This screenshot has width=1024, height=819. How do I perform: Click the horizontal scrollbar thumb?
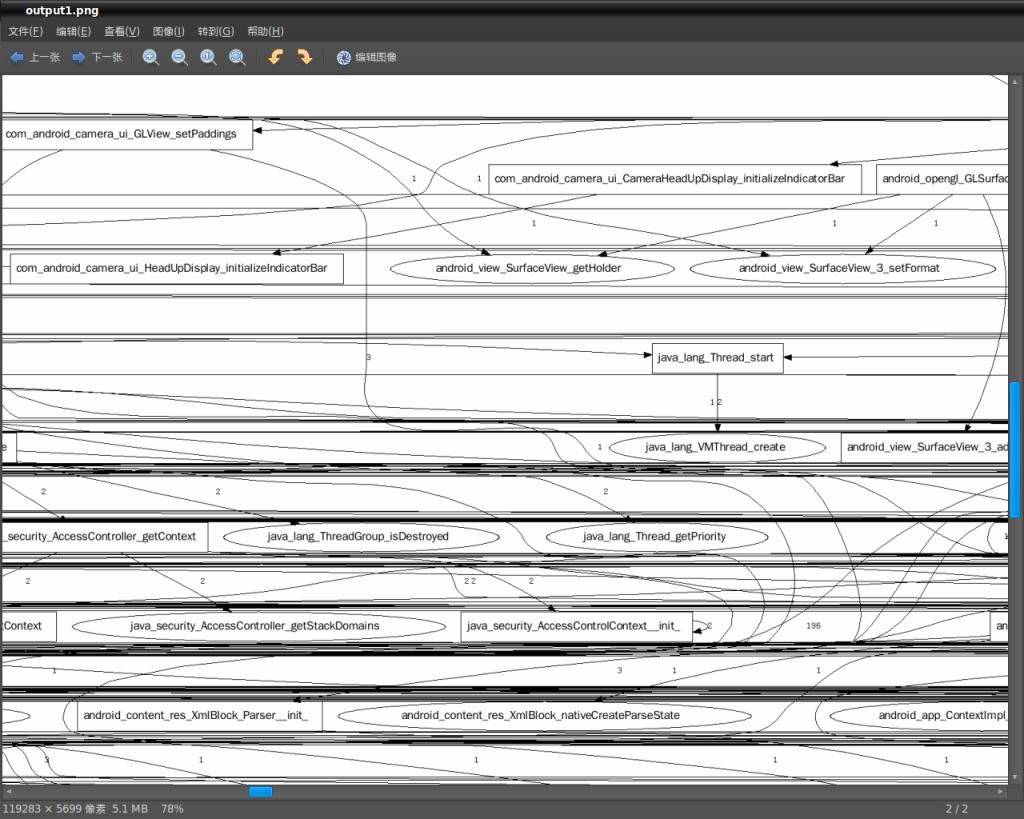(x=260, y=791)
